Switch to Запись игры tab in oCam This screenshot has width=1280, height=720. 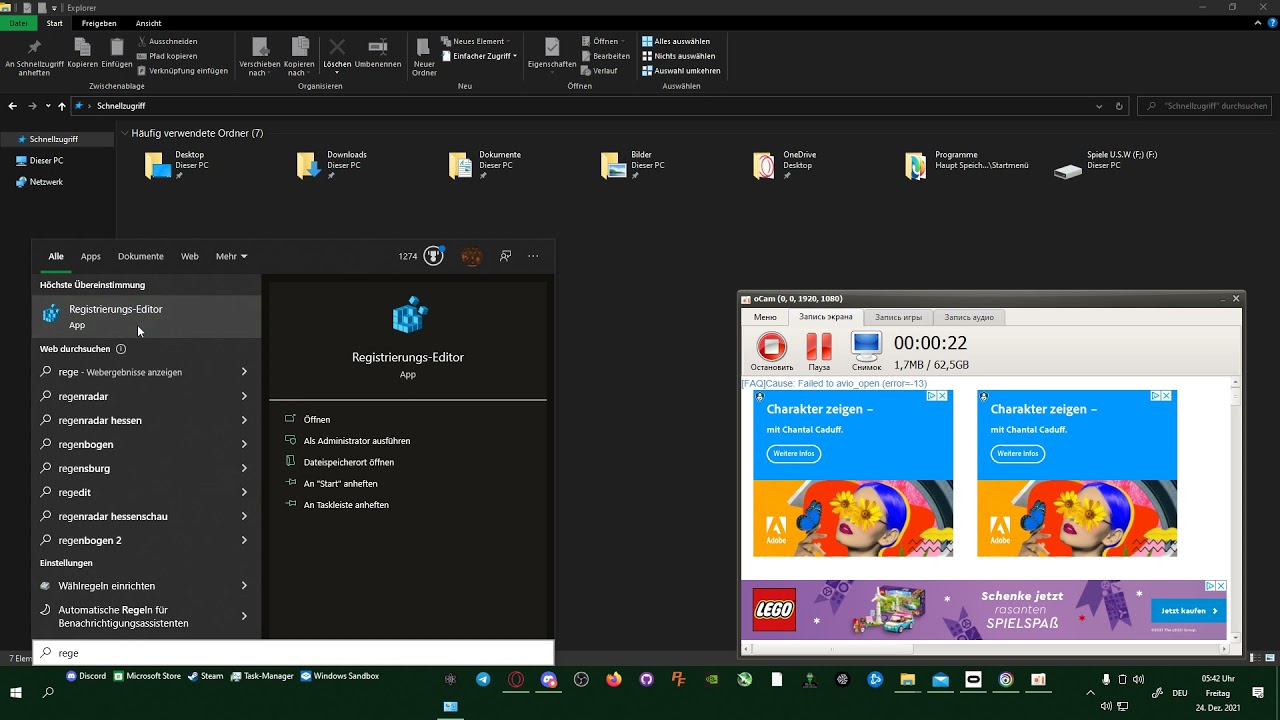pyautogui.click(x=898, y=317)
